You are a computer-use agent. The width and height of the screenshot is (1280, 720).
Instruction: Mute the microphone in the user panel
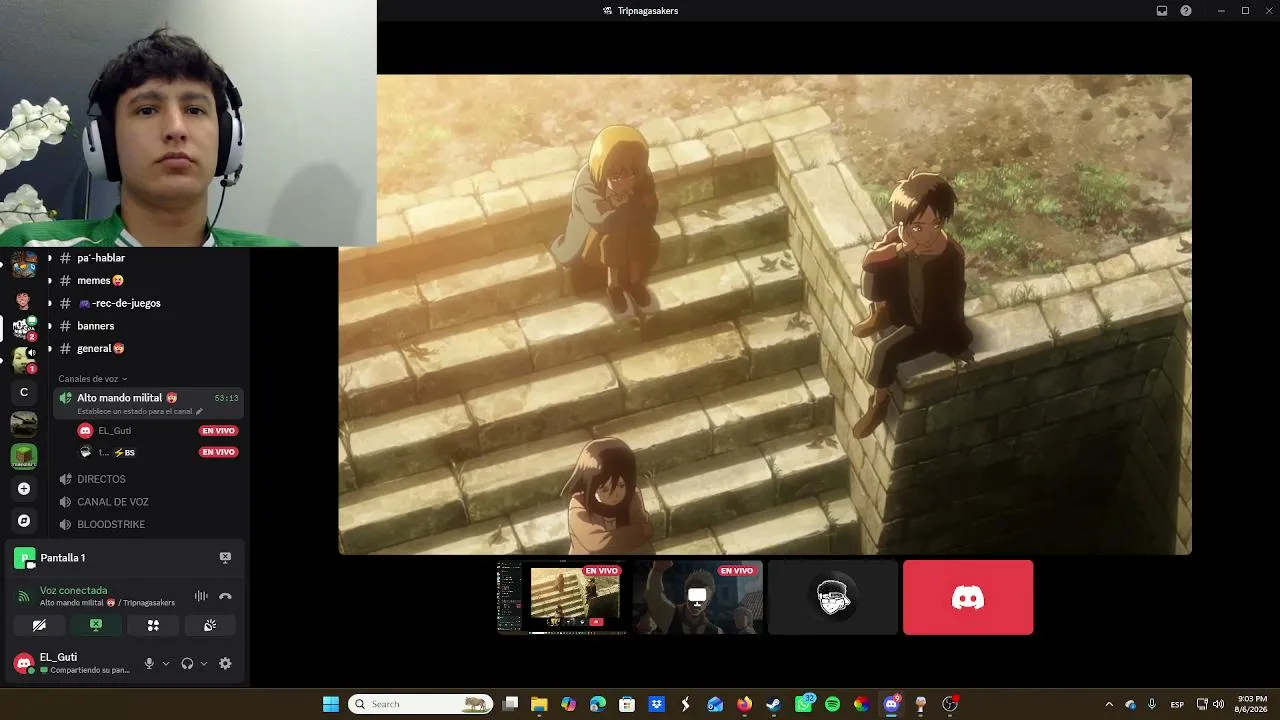click(149, 663)
